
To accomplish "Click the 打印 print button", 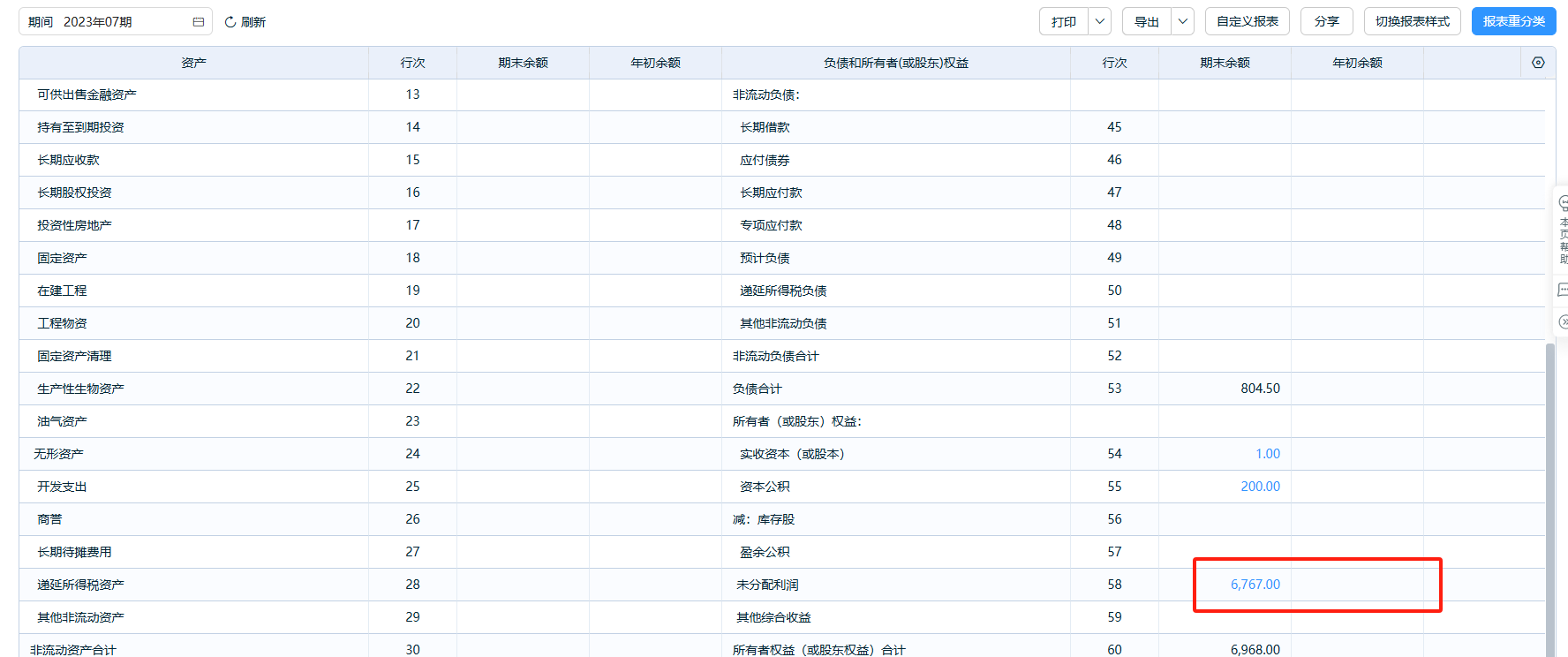I will click(1064, 22).
